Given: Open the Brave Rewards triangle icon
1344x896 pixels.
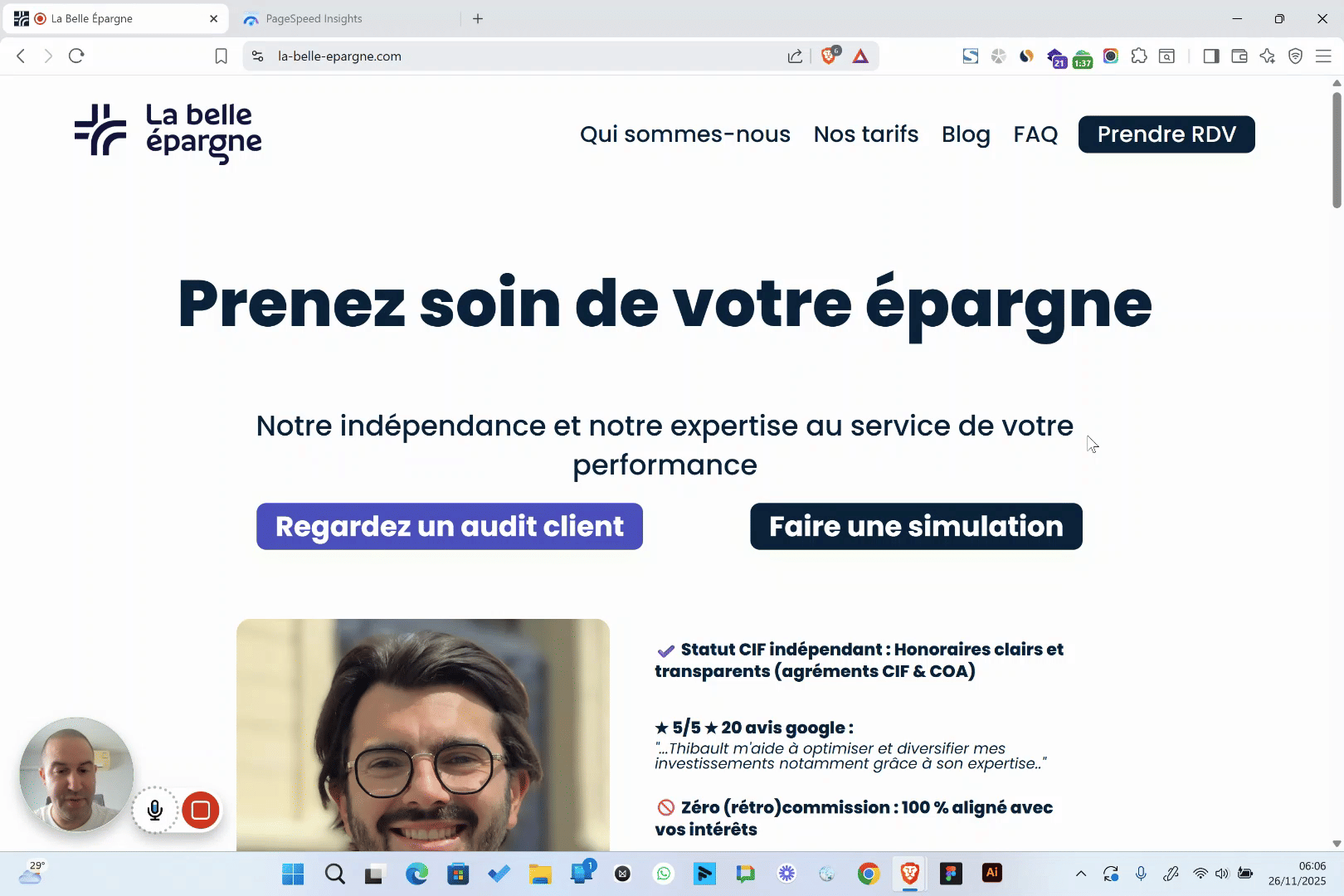Looking at the screenshot, I should pos(860,56).
